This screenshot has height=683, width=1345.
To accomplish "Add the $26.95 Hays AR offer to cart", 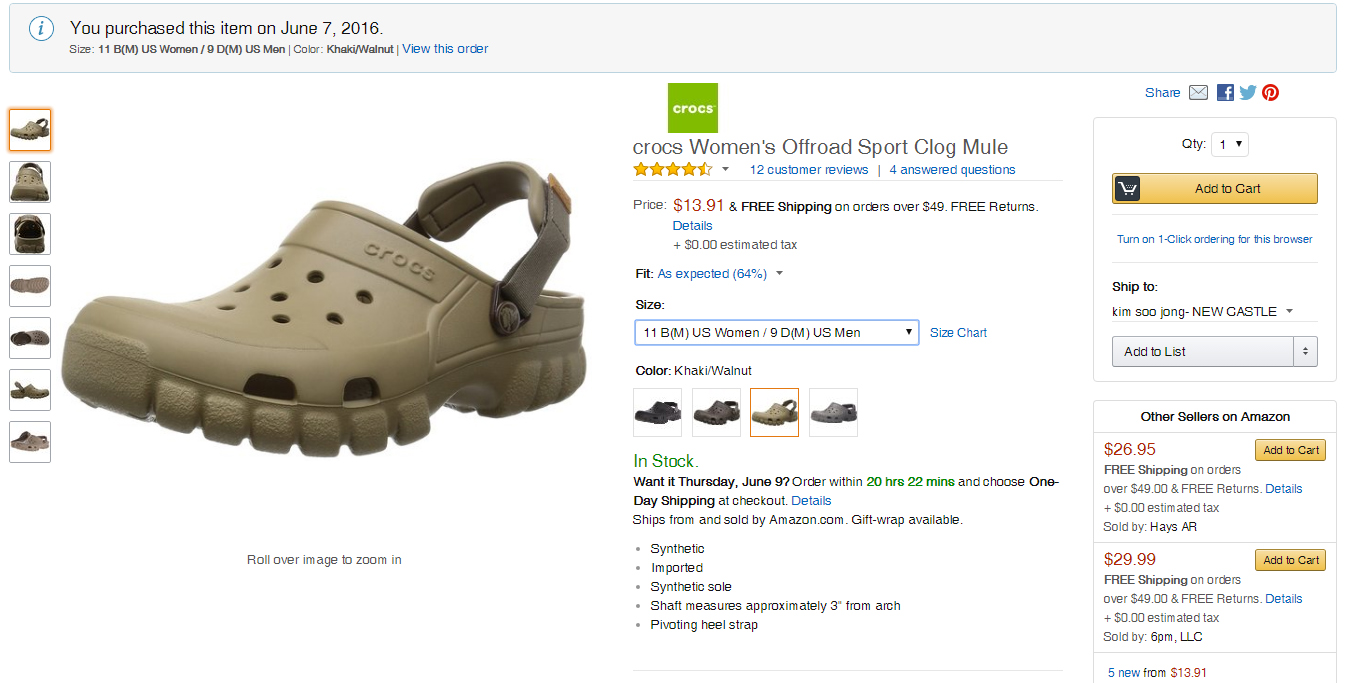I will point(1290,450).
